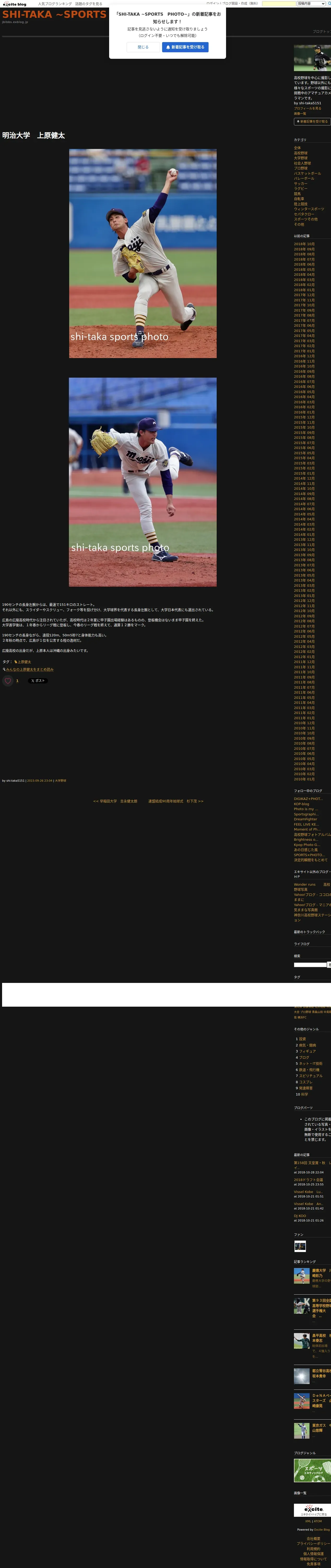The image size is (331, 1568).
Task: Open followed blog KOP-blog
Action: tap(301, 804)
